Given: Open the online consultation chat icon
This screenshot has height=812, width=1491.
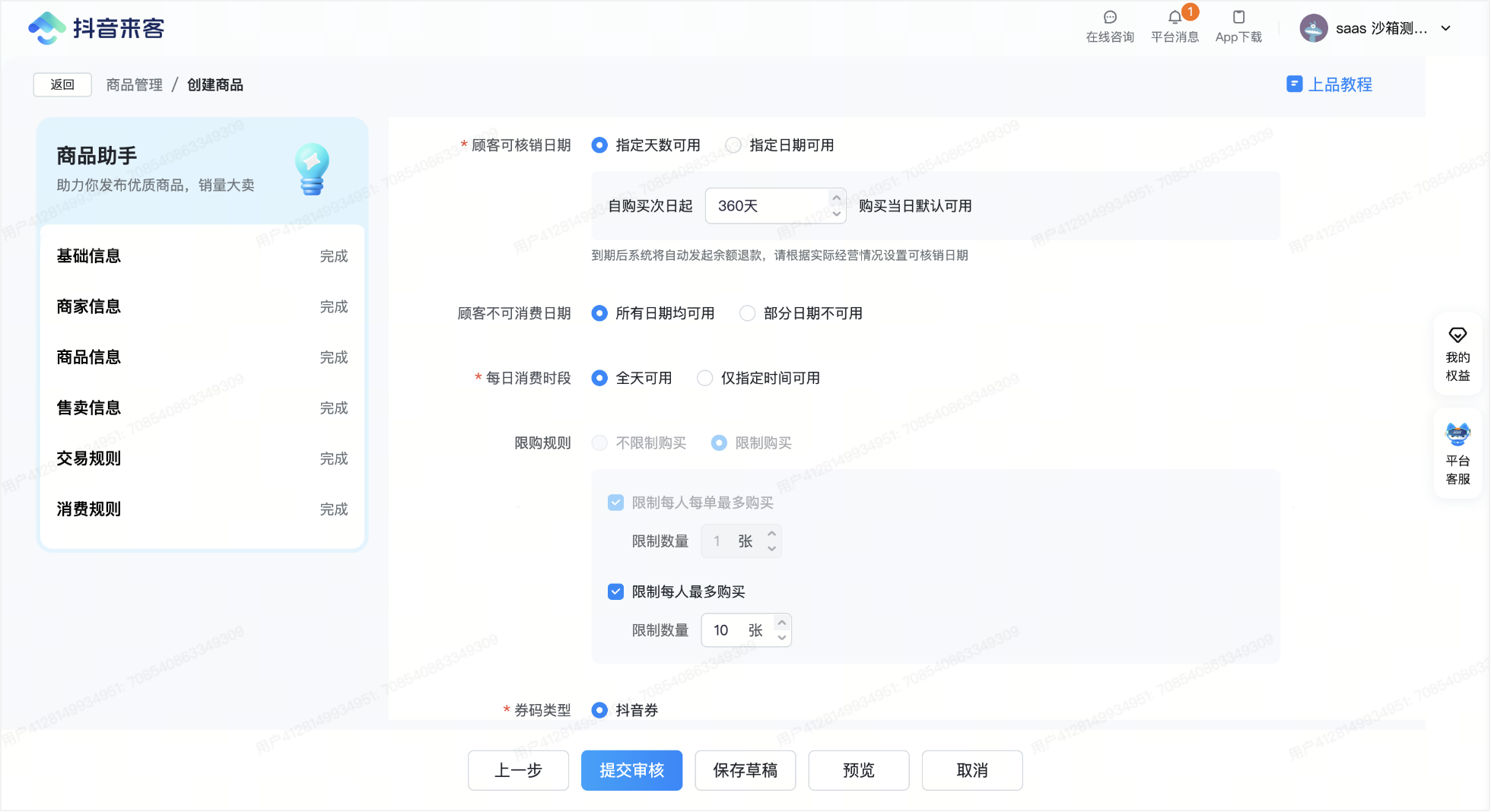Looking at the screenshot, I should tap(1110, 17).
